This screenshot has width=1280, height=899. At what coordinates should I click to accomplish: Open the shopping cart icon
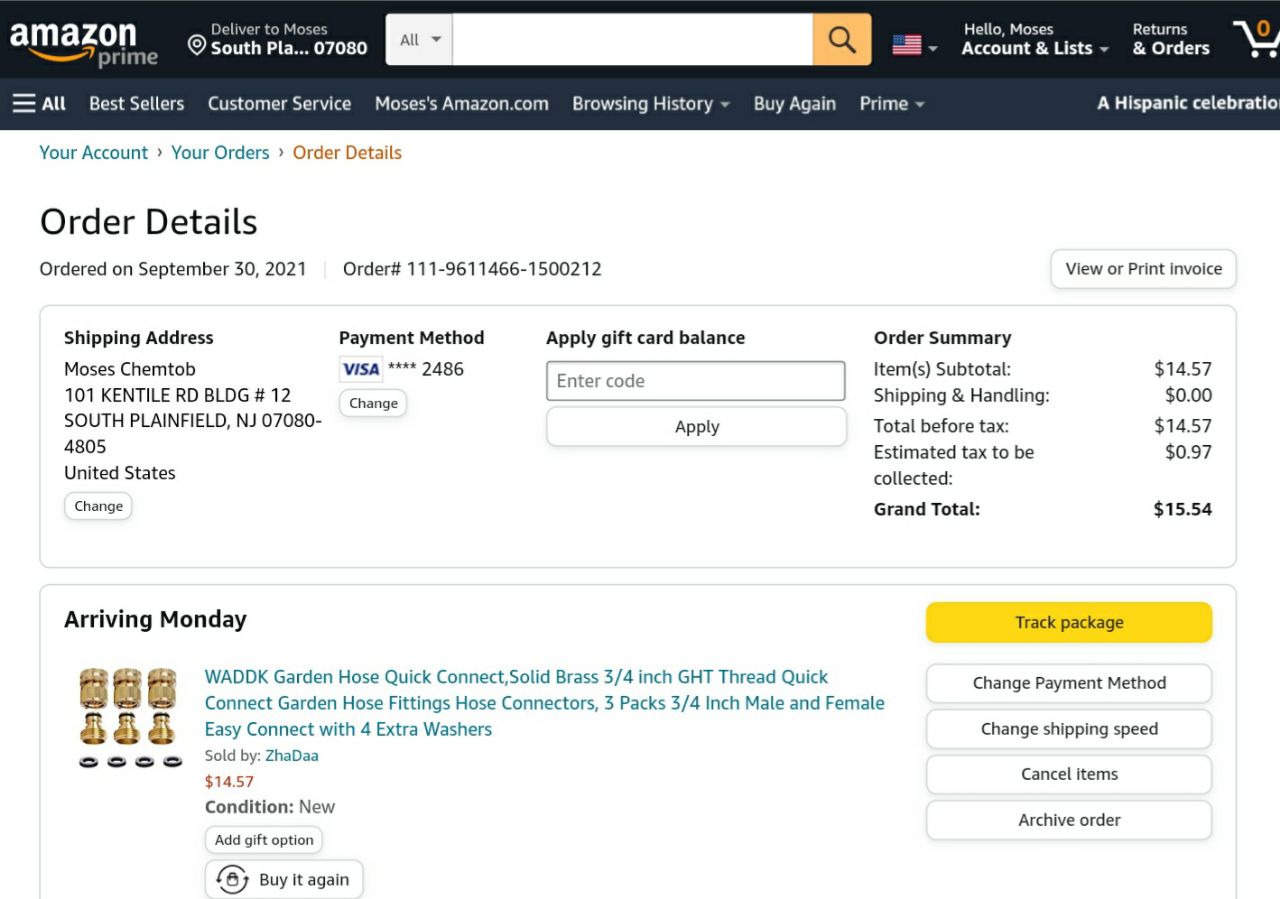(x=1256, y=40)
